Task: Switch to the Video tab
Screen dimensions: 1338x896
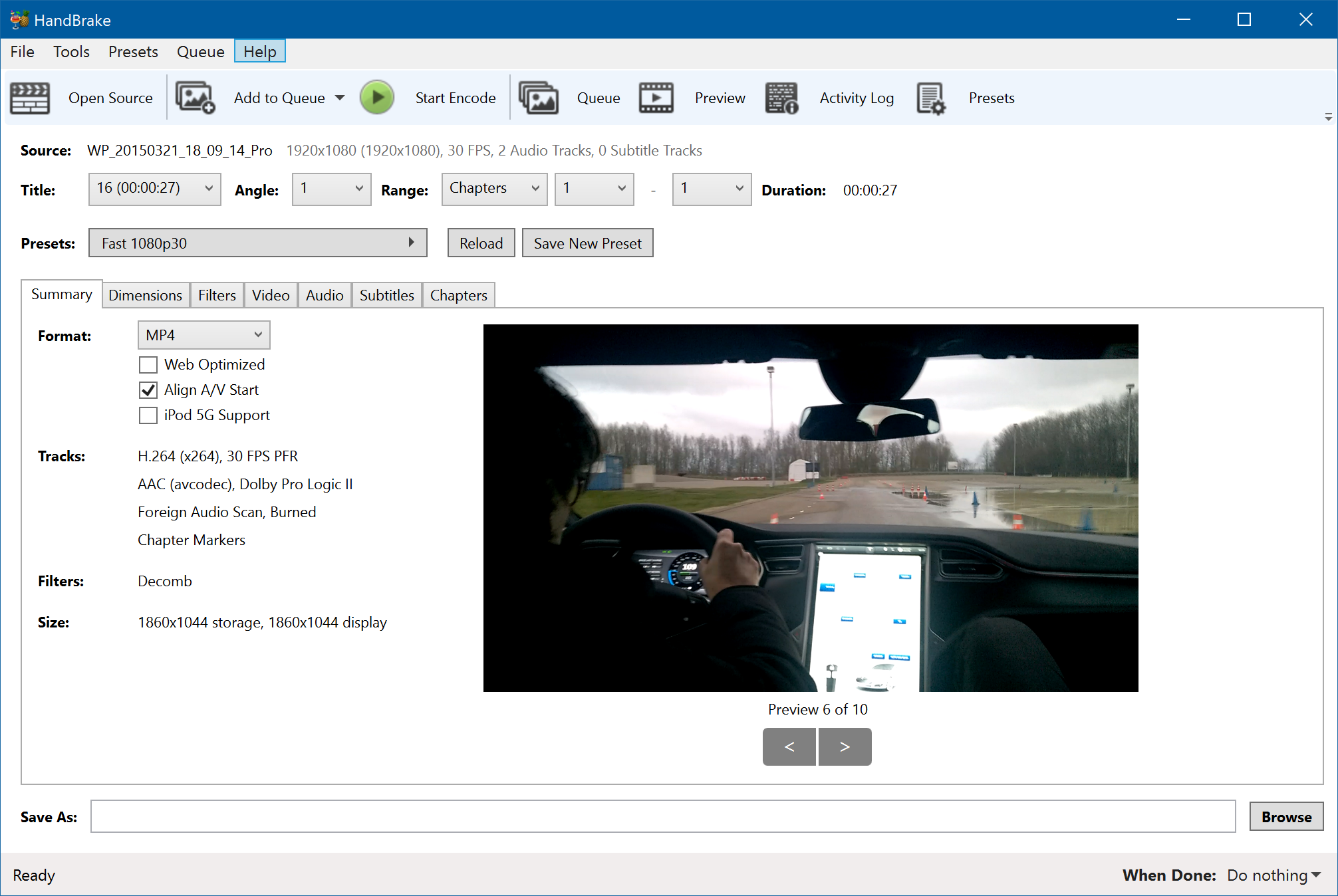Action: tap(270, 294)
